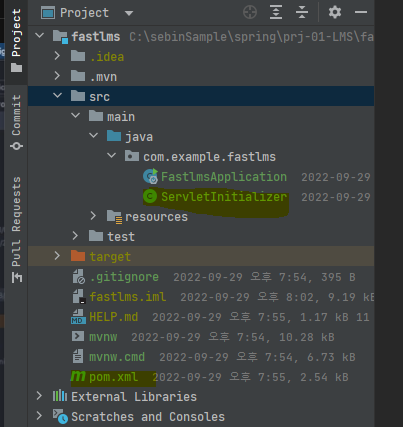This screenshot has width=403, height=427.
Task: Click the fastlms.iml file icon
Action: coord(79,296)
